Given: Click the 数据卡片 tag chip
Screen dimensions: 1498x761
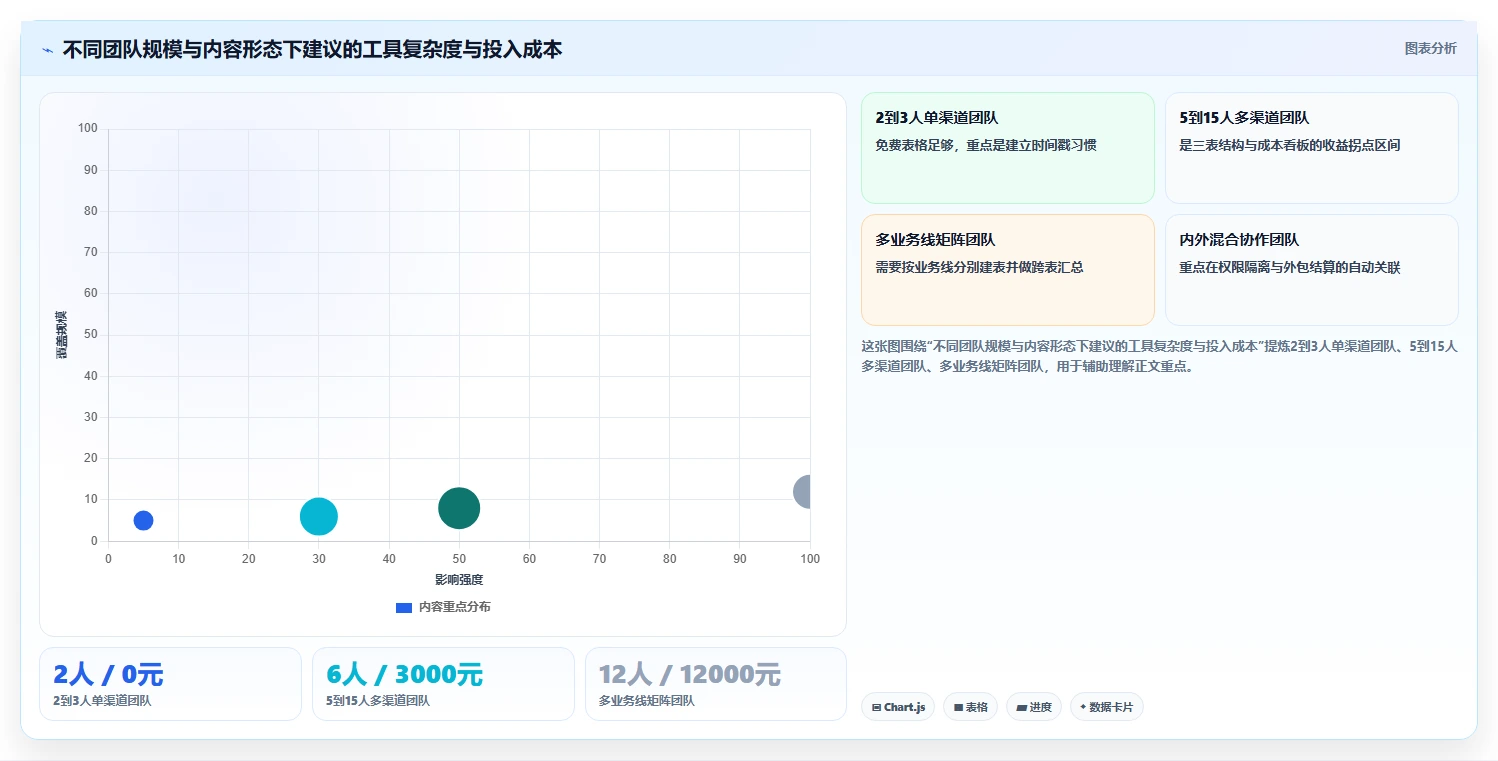Looking at the screenshot, I should [x=1106, y=707].
